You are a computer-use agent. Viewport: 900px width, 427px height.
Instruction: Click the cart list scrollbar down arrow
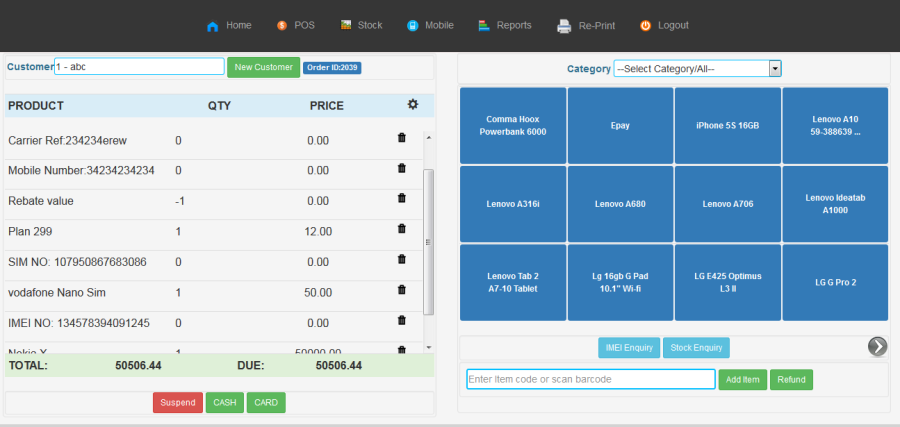(x=429, y=346)
